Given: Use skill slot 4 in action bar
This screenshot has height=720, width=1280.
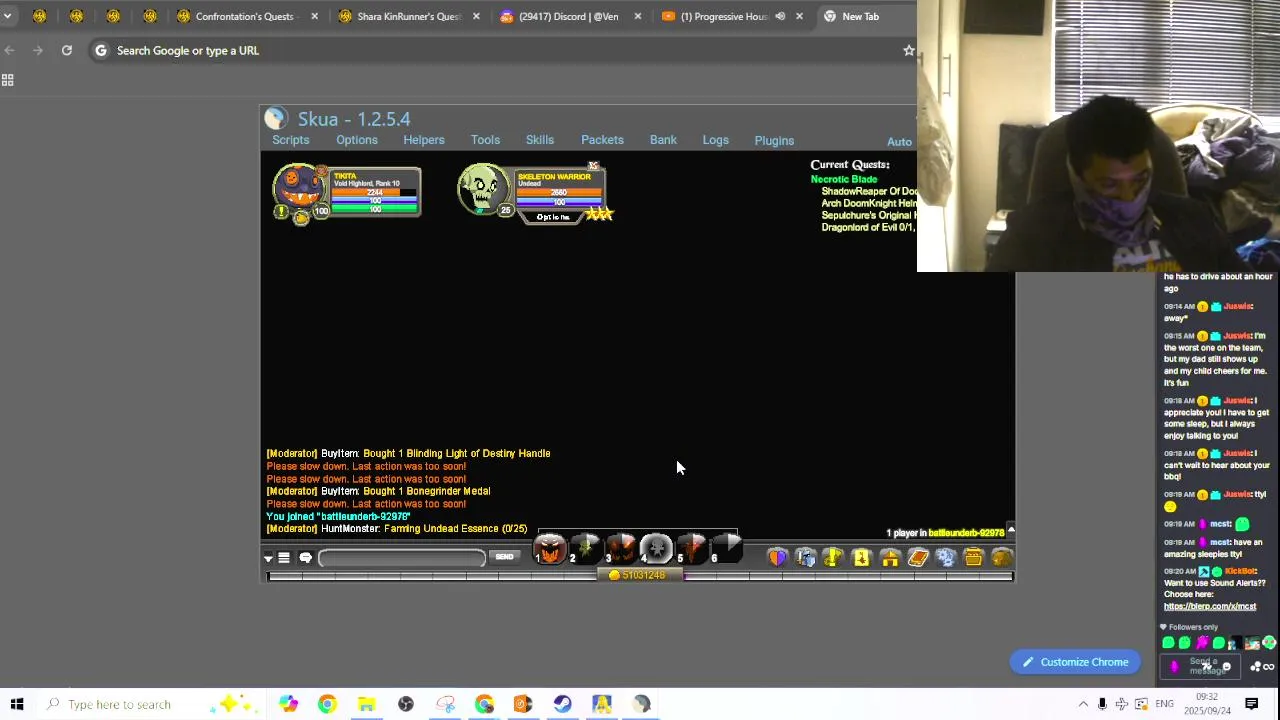Looking at the screenshot, I should (x=656, y=549).
